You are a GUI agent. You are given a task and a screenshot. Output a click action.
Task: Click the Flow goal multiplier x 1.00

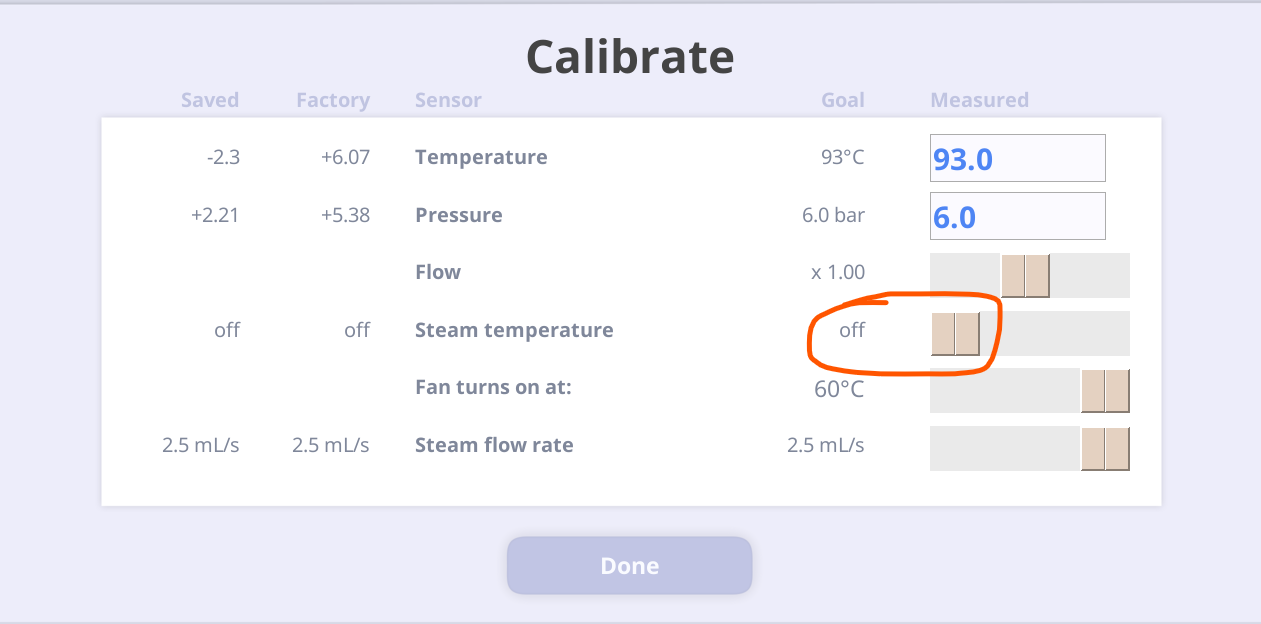point(838,272)
